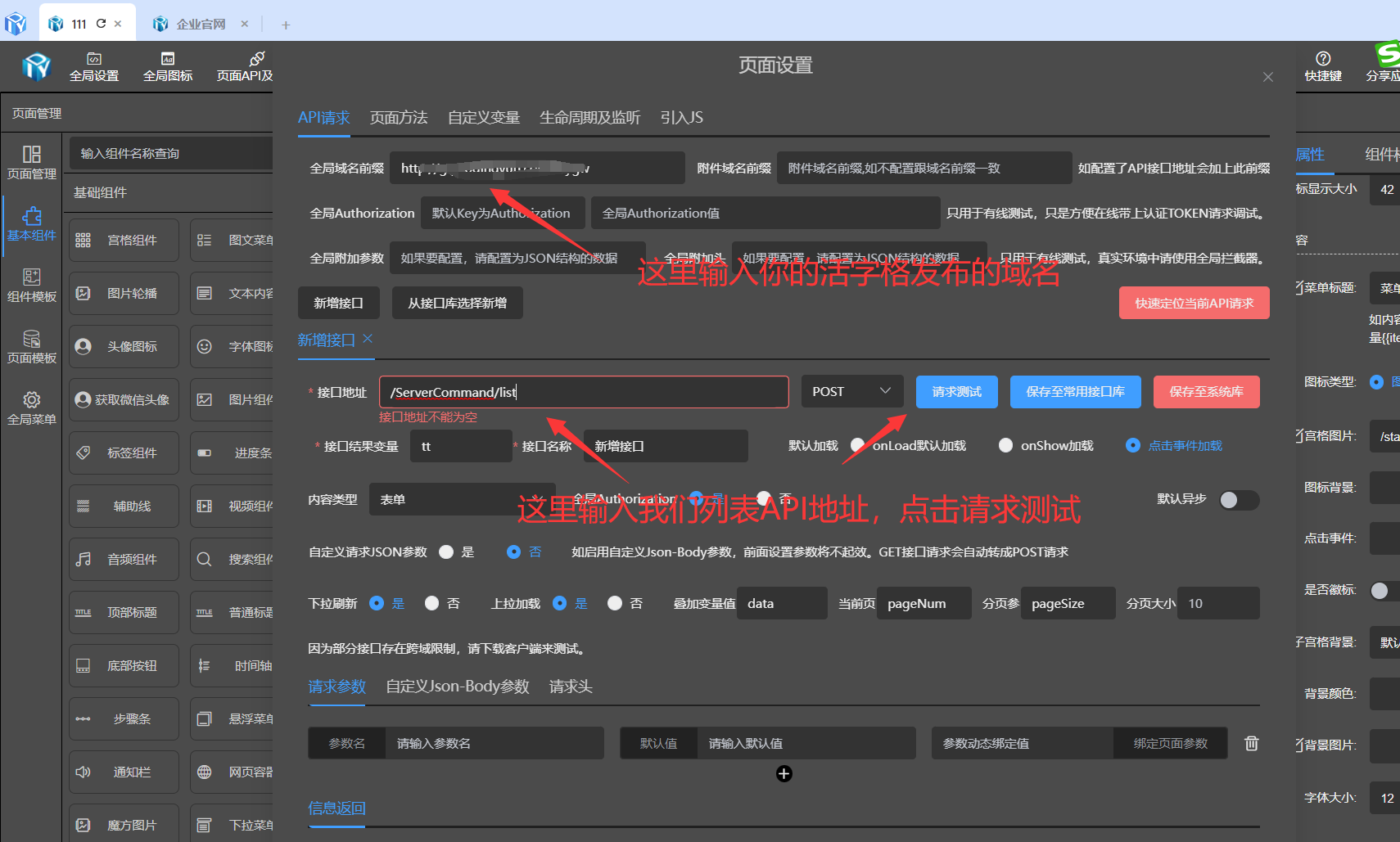Pick the 通知栏 notice bar component

[124, 772]
